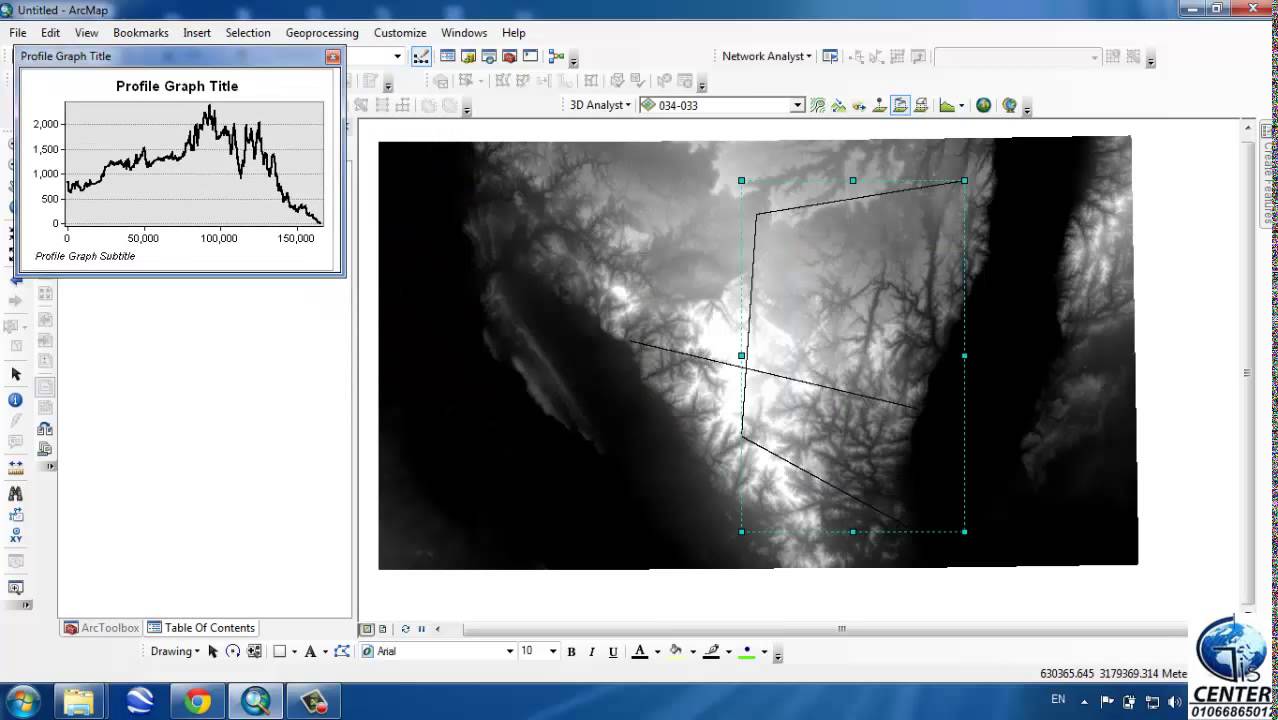The image size is (1278, 720).
Task: Expand the font color dropdown arrow
Action: pyautogui.click(x=657, y=652)
